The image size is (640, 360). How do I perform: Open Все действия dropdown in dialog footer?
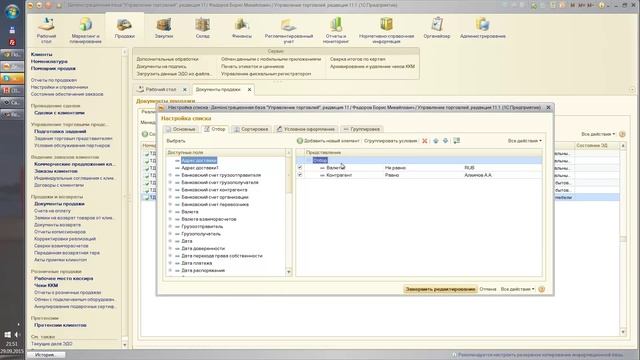[x=517, y=289]
